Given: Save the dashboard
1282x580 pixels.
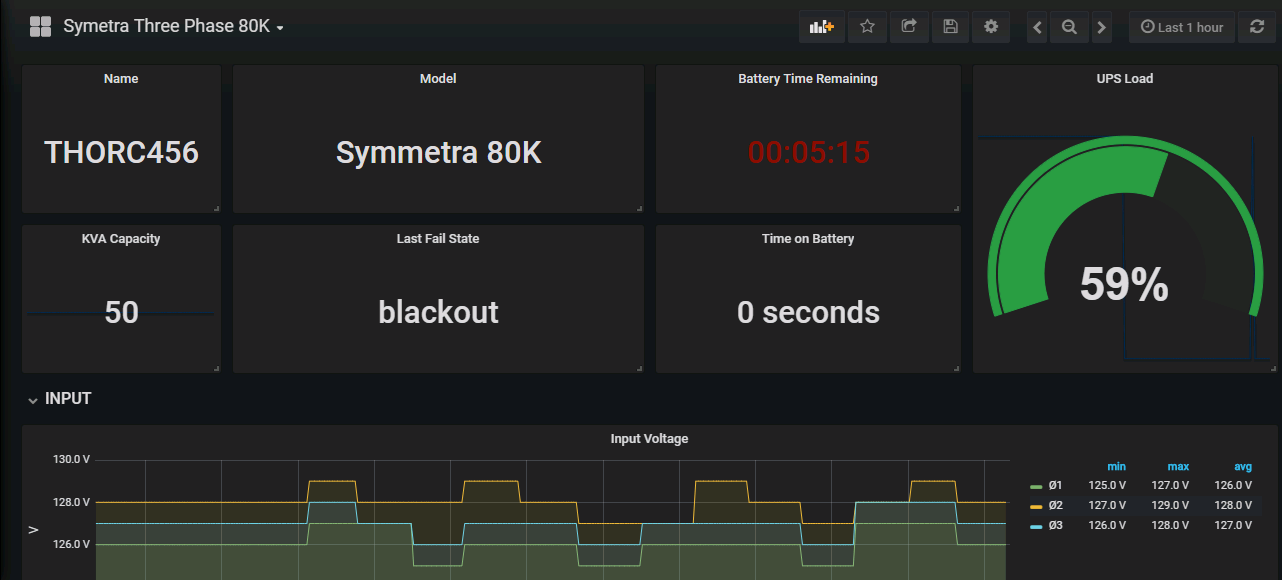Looking at the screenshot, I should 950,27.
